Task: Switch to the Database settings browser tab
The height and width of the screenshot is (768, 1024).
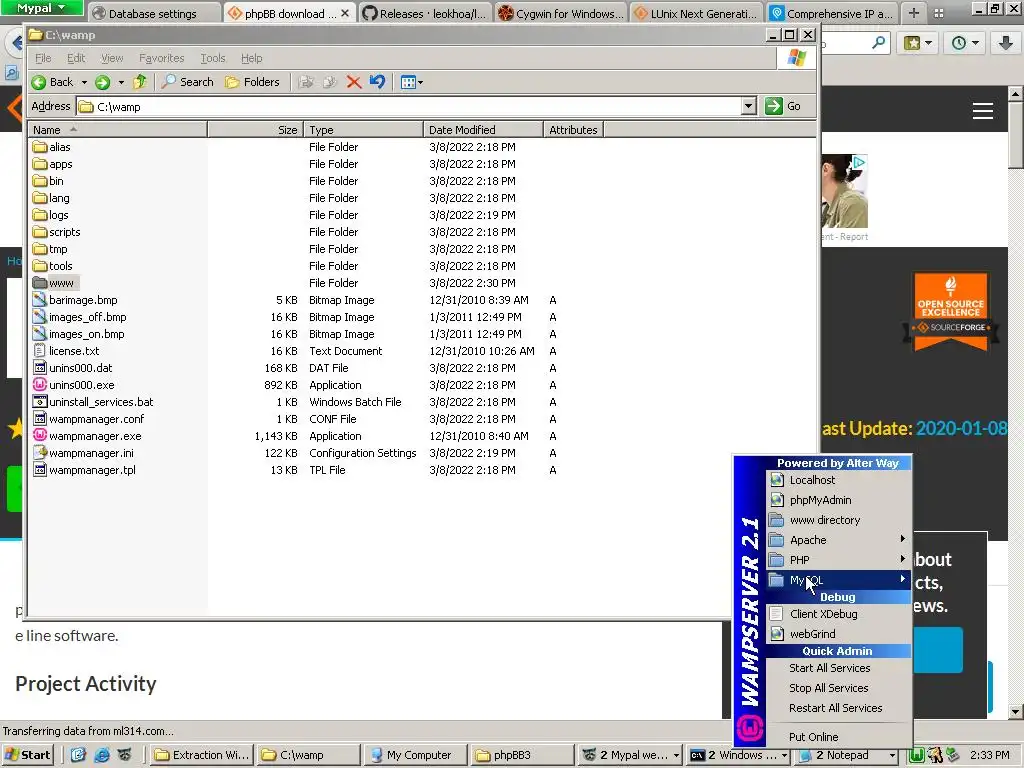Action: (153, 13)
